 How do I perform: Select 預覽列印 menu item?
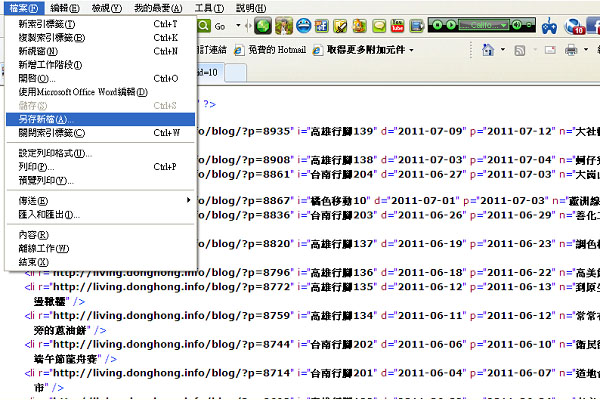click(x=46, y=180)
